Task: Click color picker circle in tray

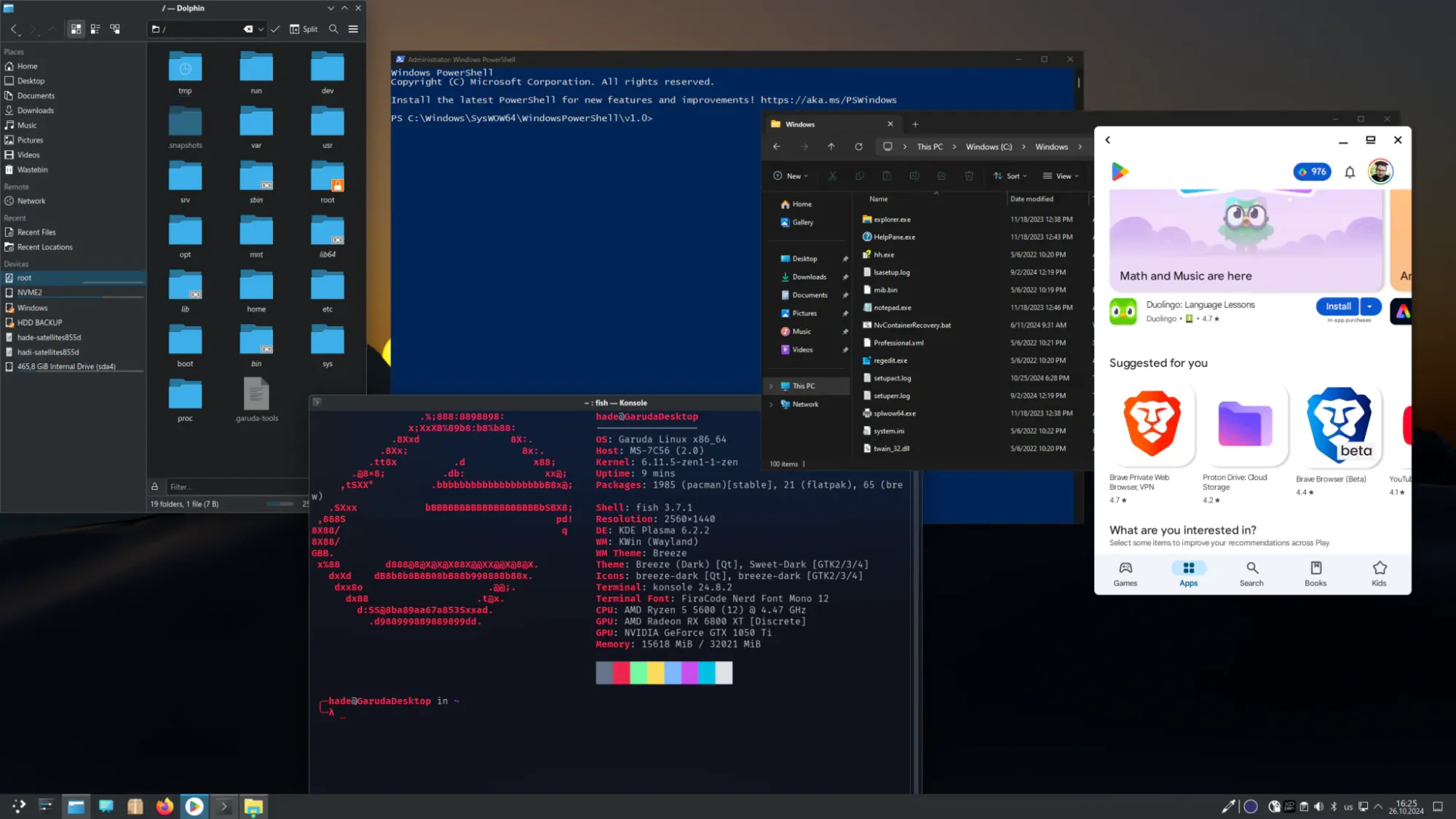Action: 1251,807
